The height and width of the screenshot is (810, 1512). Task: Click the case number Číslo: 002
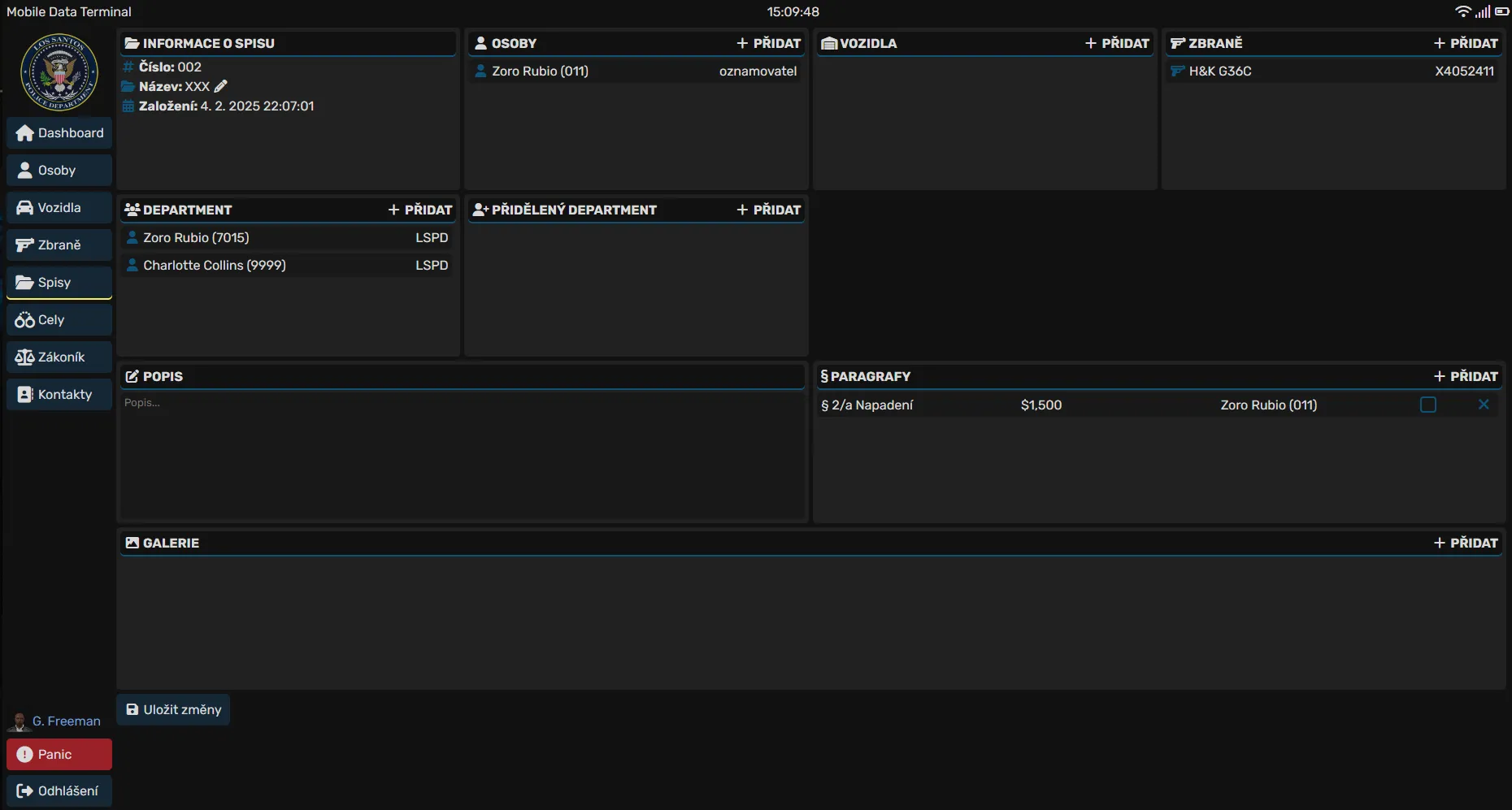pos(170,67)
